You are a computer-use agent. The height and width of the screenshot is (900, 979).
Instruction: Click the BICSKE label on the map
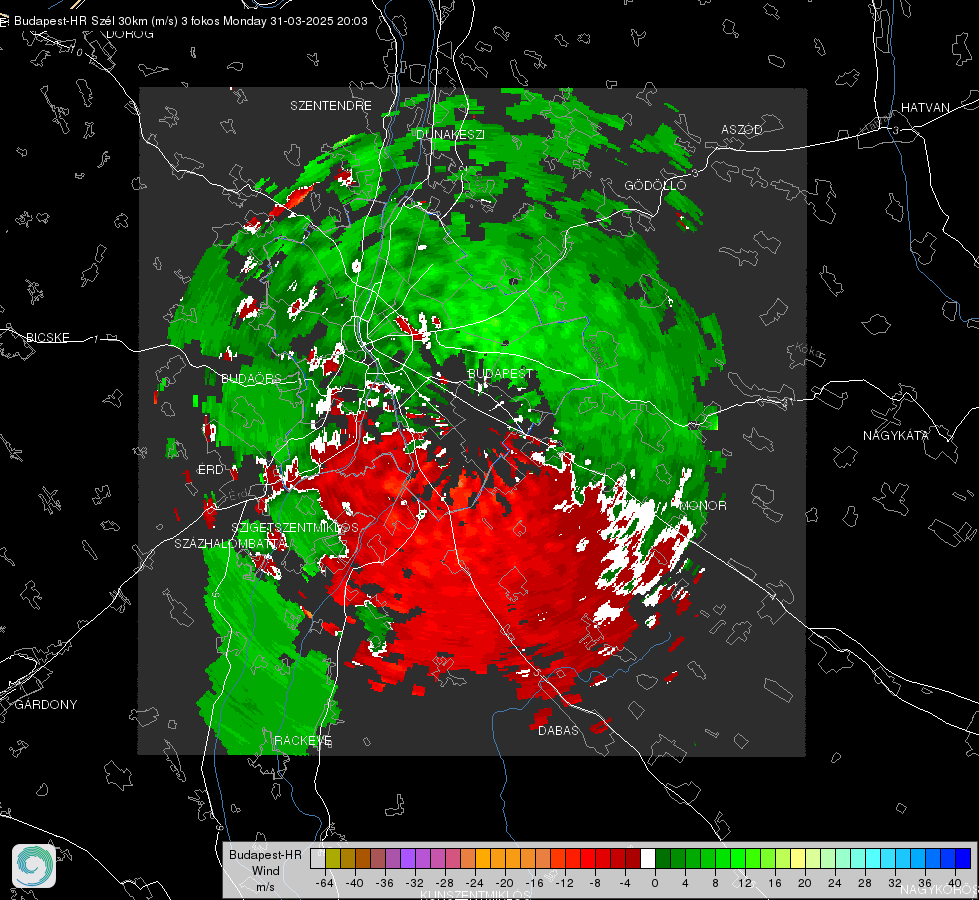coord(47,337)
